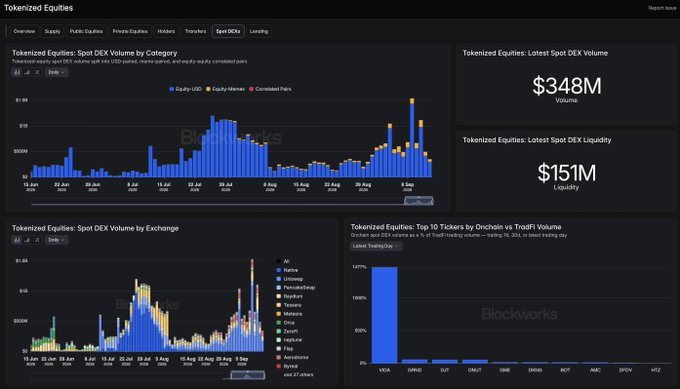Toggle neptune exchange legend entry
The image size is (680, 389).
[x=289, y=340]
